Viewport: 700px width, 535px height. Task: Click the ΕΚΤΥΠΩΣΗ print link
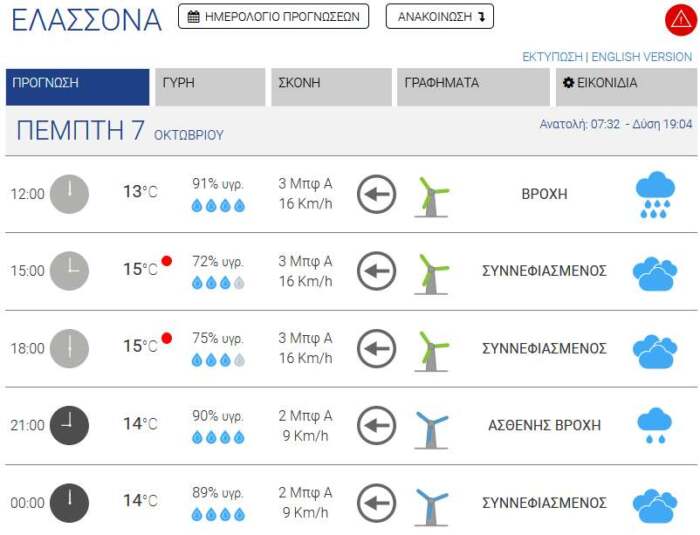[552, 57]
